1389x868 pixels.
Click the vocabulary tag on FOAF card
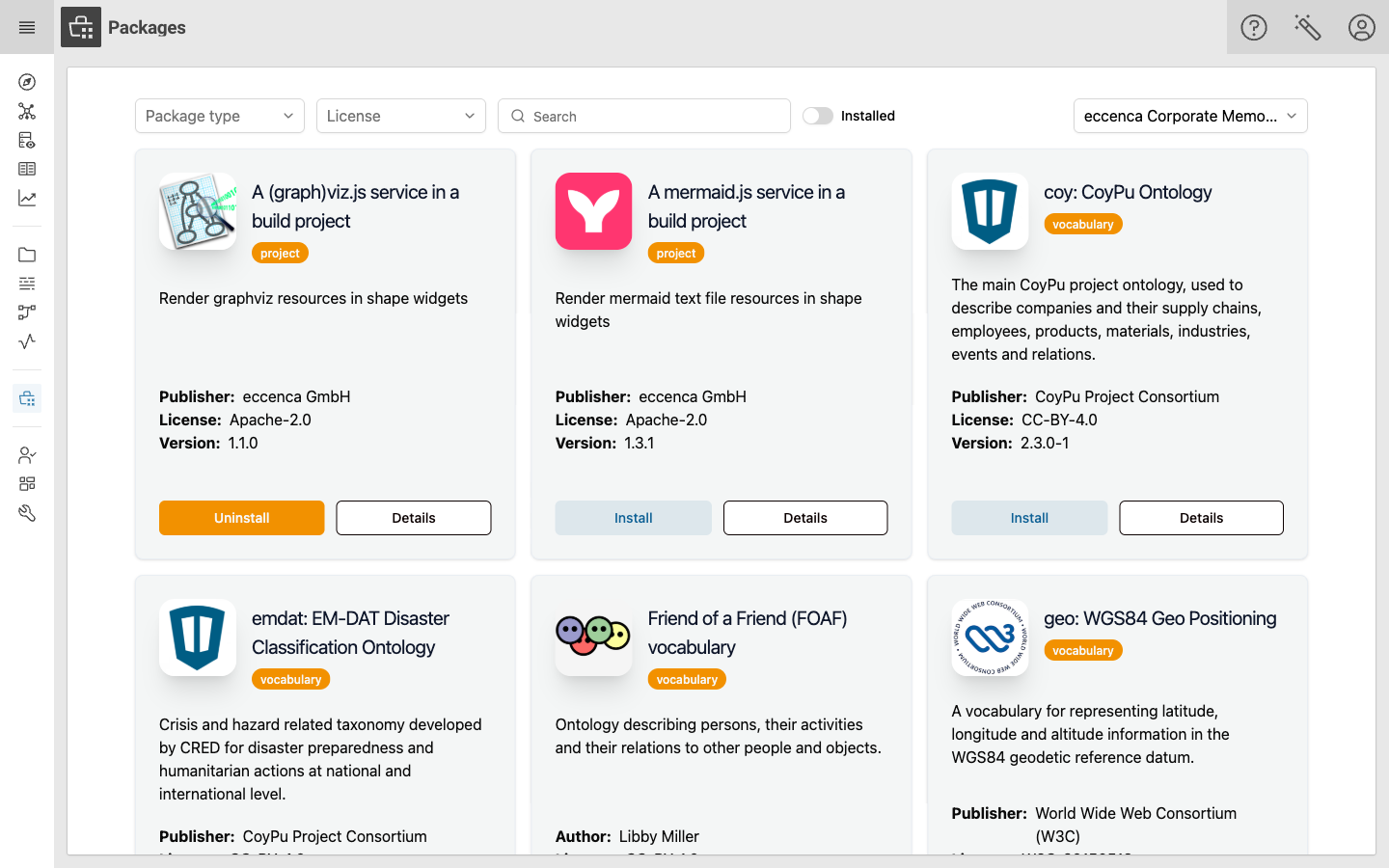[687, 679]
